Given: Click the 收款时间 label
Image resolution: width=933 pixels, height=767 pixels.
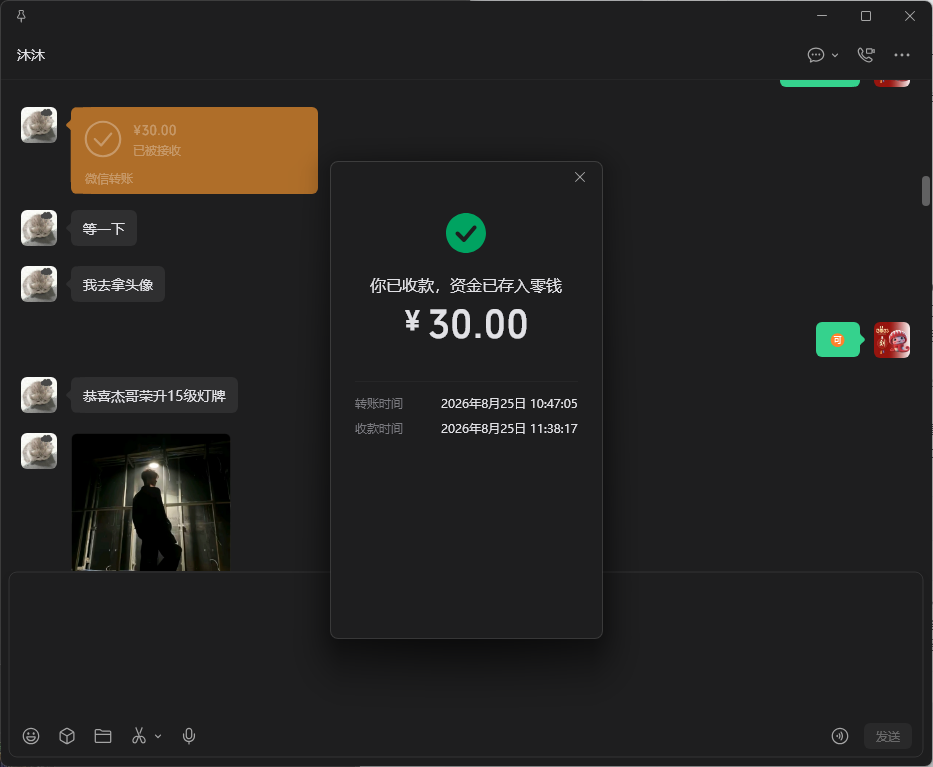Looking at the screenshot, I should [x=379, y=428].
